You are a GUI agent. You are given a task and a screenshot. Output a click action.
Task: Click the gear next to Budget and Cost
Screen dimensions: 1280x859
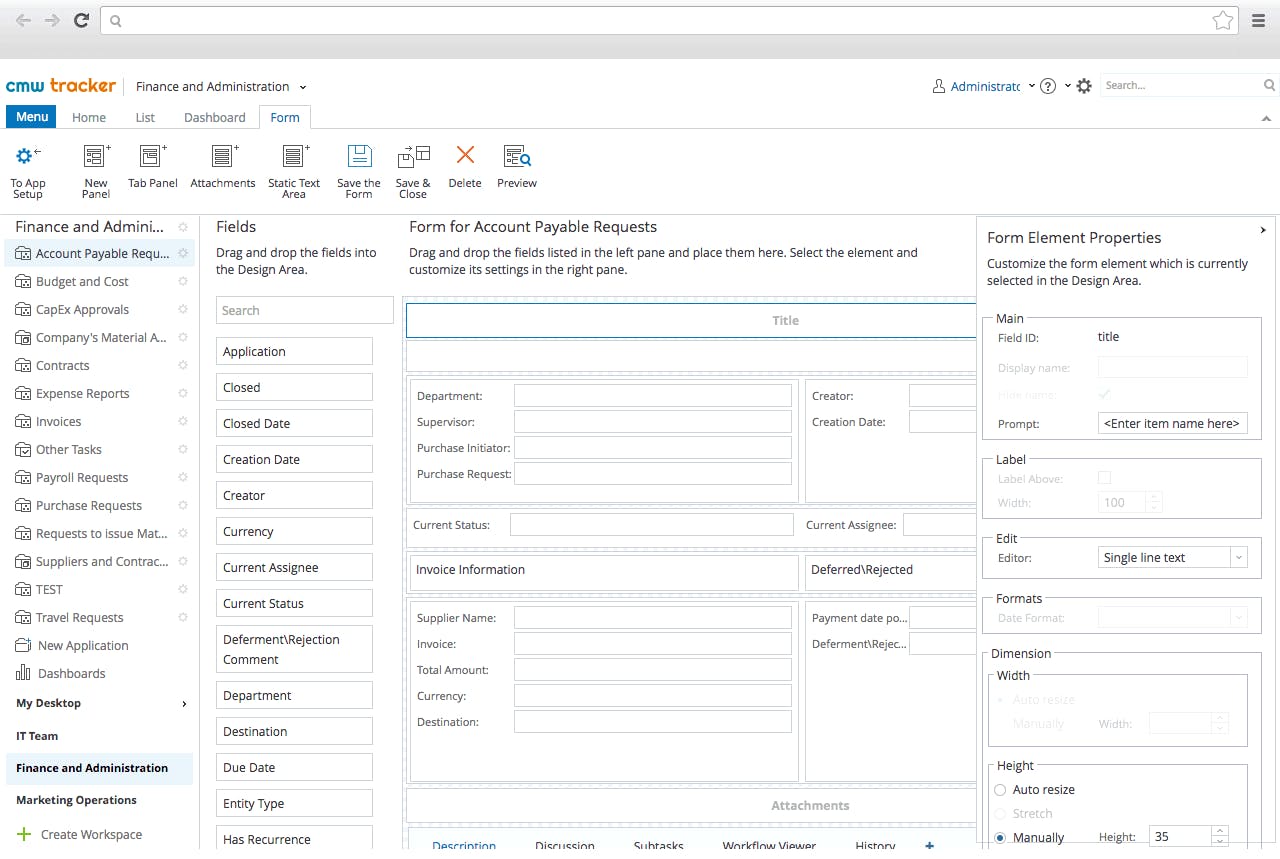pos(183,282)
